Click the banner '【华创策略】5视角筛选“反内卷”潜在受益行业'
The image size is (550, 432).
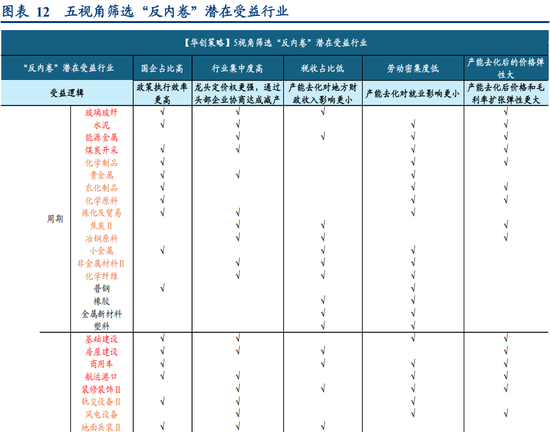(275, 43)
